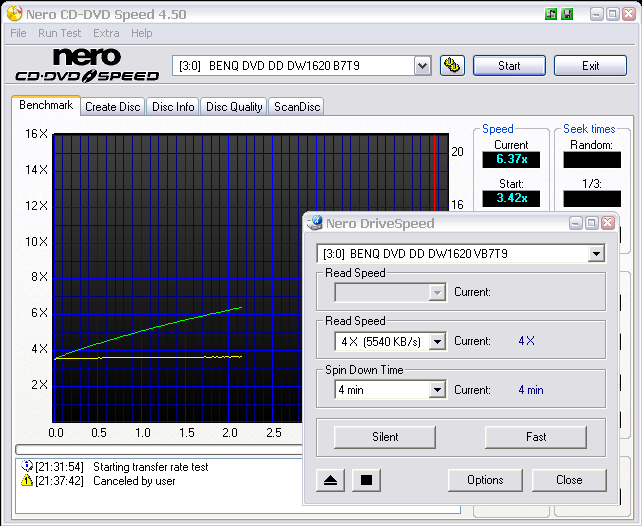Screen dimensions: 642x526
Task: Select the 'Canceled by user' log entry
Action: click(134, 480)
